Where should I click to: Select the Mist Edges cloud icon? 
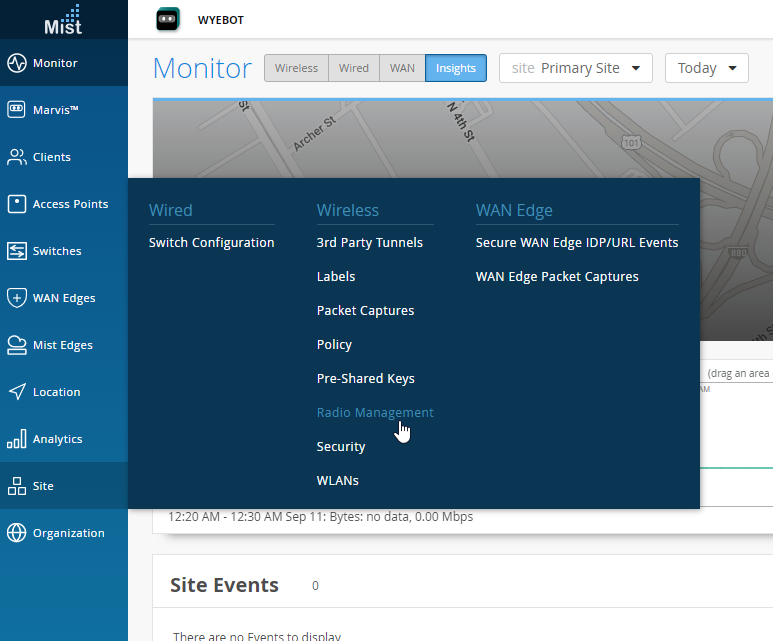tap(17, 345)
